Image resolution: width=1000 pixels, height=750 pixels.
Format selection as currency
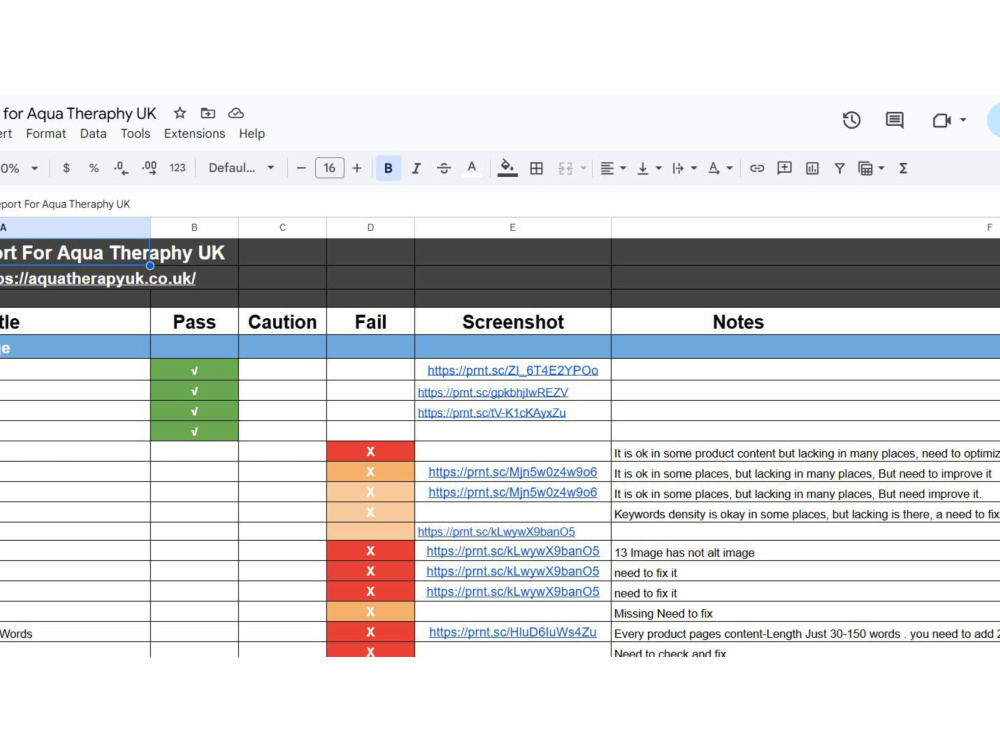(66, 168)
